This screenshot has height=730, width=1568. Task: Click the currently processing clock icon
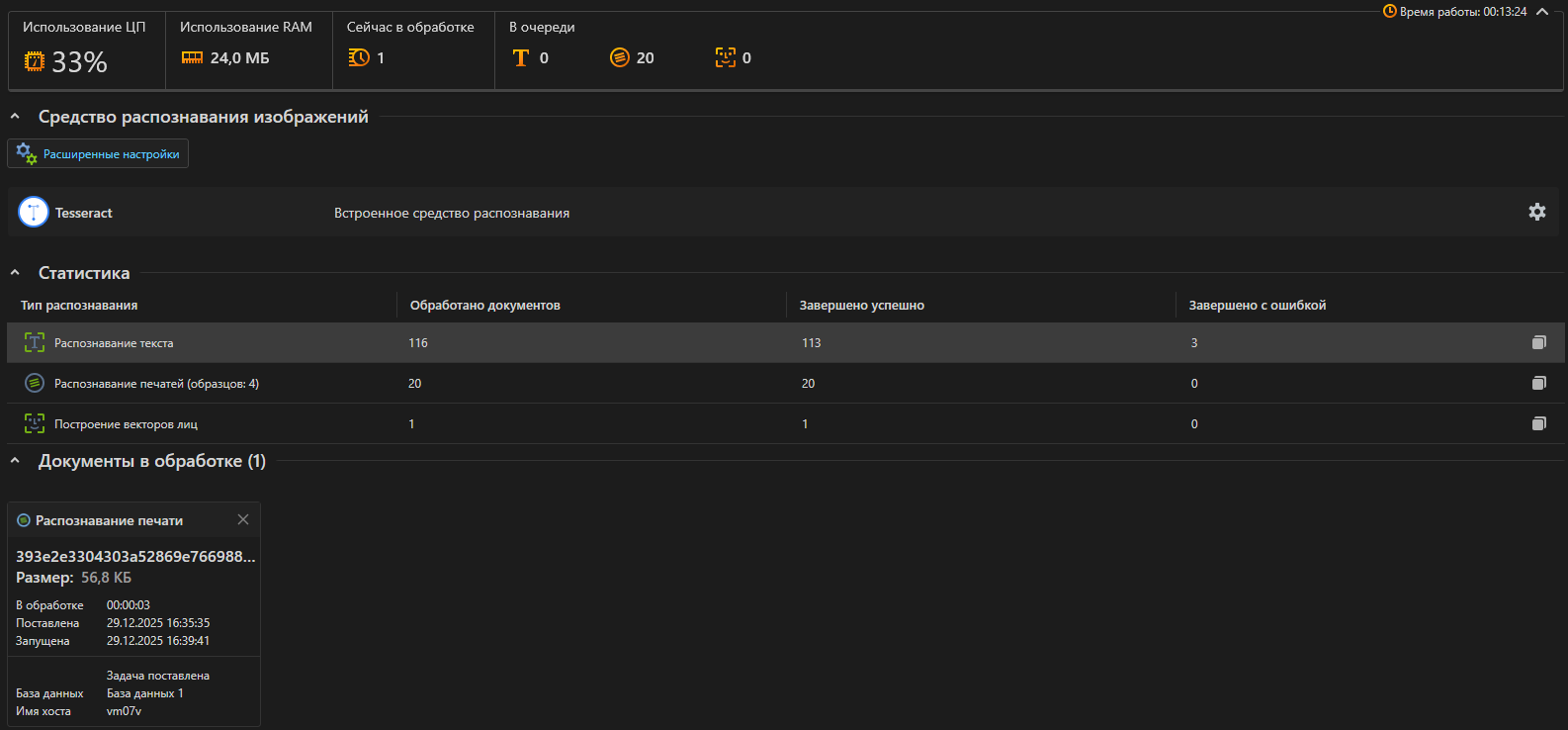tap(359, 57)
